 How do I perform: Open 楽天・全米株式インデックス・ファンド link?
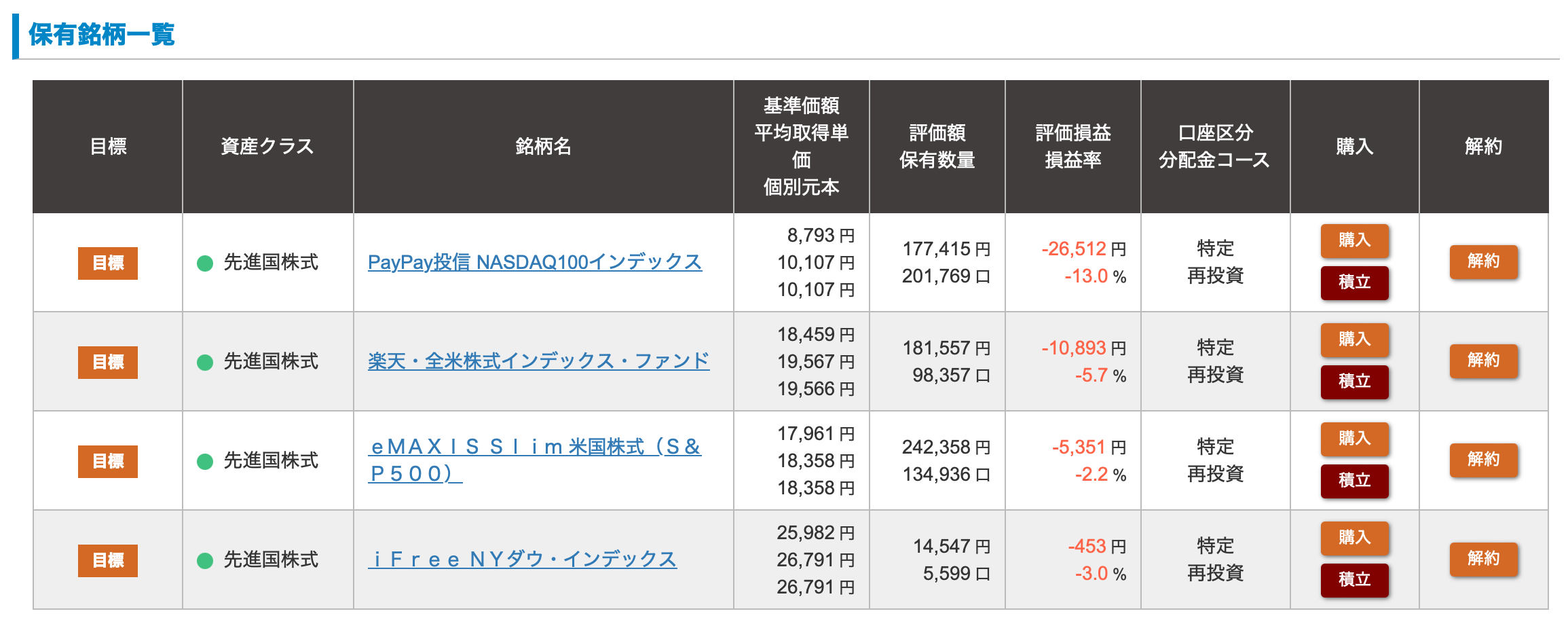point(538,361)
